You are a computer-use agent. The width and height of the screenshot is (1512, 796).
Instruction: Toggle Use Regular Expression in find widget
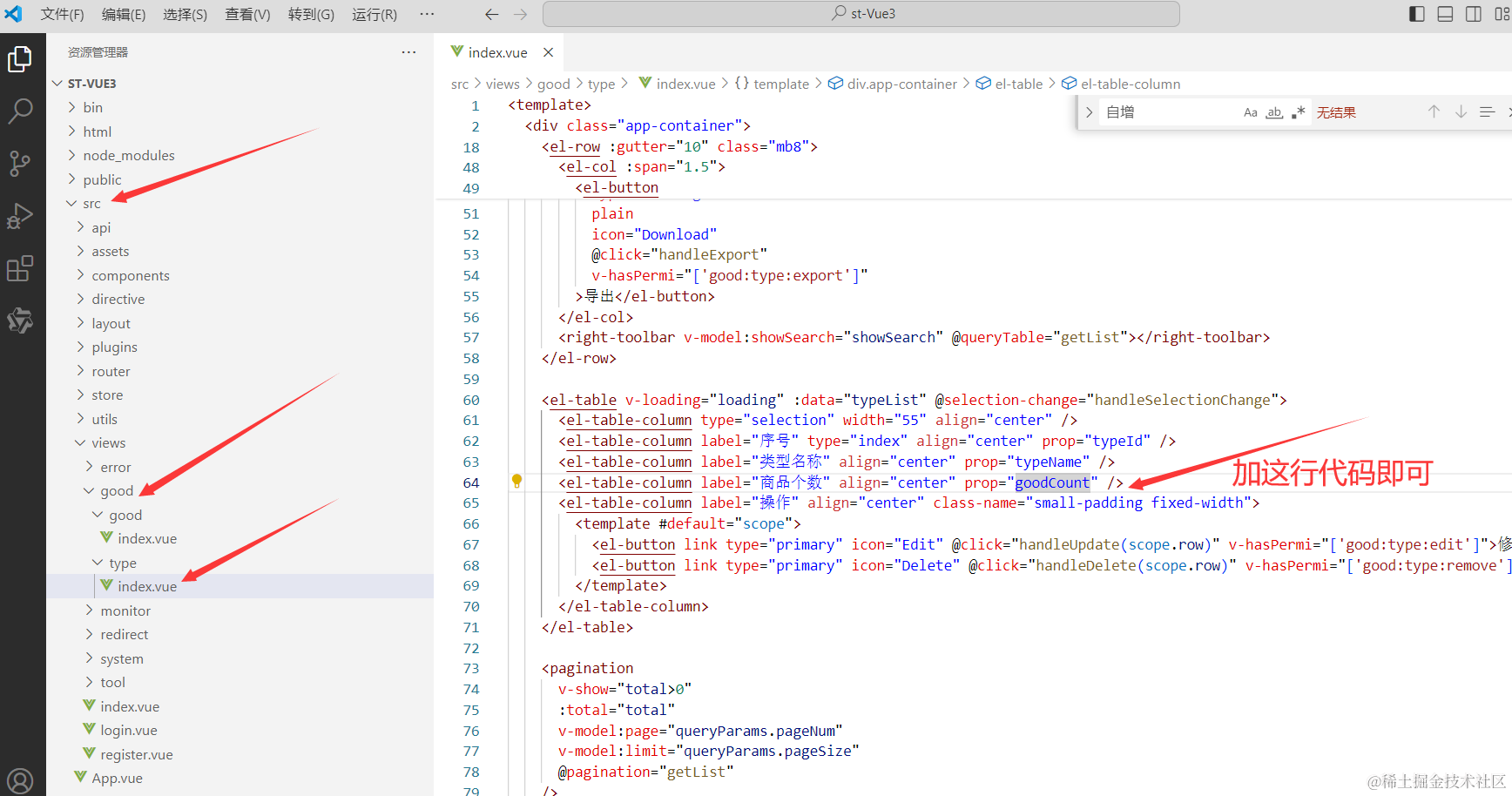[1298, 112]
